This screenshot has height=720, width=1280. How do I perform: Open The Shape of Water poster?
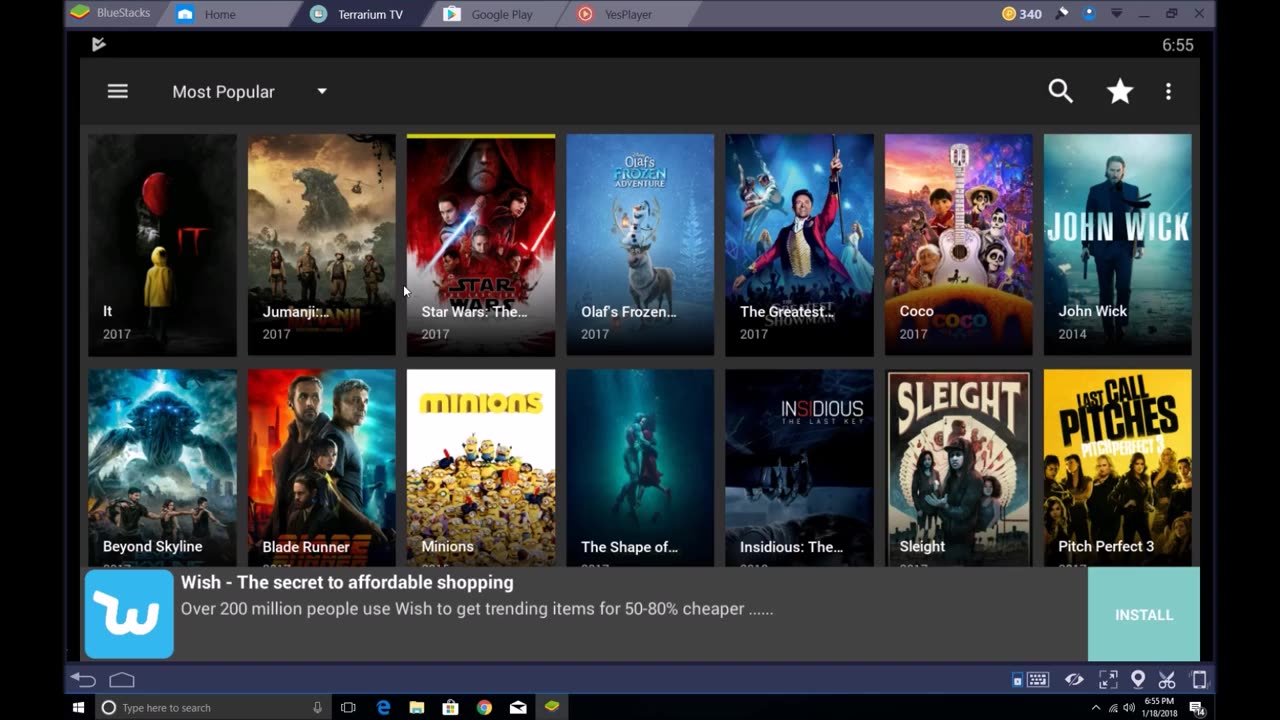(640, 468)
